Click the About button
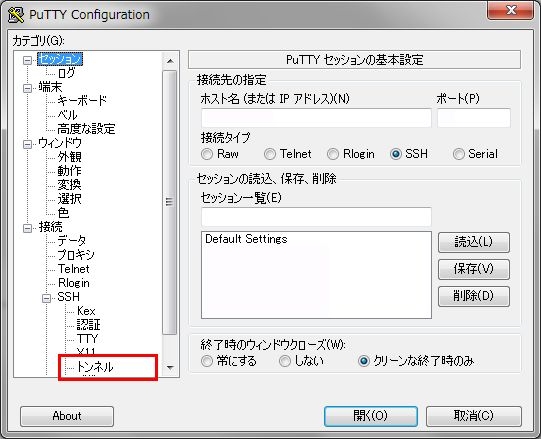The height and width of the screenshot is (439, 541). 67,416
